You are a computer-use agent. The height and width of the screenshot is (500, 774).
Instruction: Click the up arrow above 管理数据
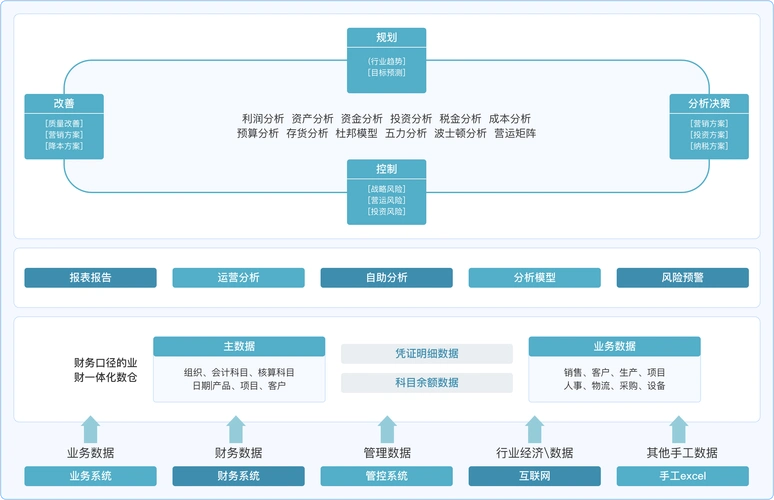387,430
